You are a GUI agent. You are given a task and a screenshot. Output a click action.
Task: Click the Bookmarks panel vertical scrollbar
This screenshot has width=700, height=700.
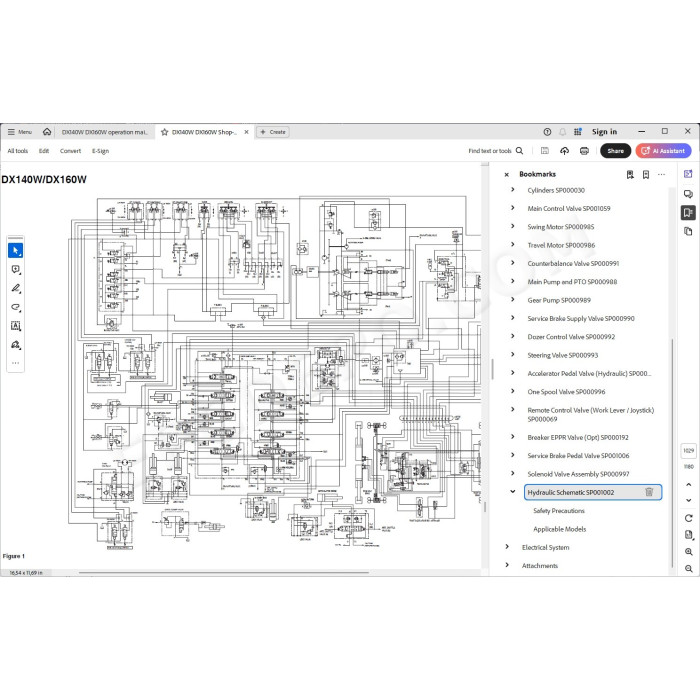(x=671, y=454)
